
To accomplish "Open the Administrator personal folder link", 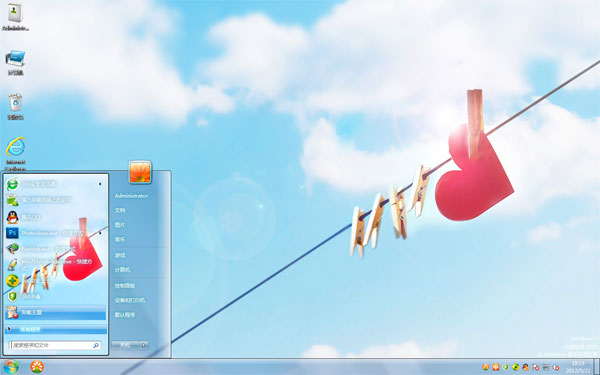I will [x=131, y=196].
